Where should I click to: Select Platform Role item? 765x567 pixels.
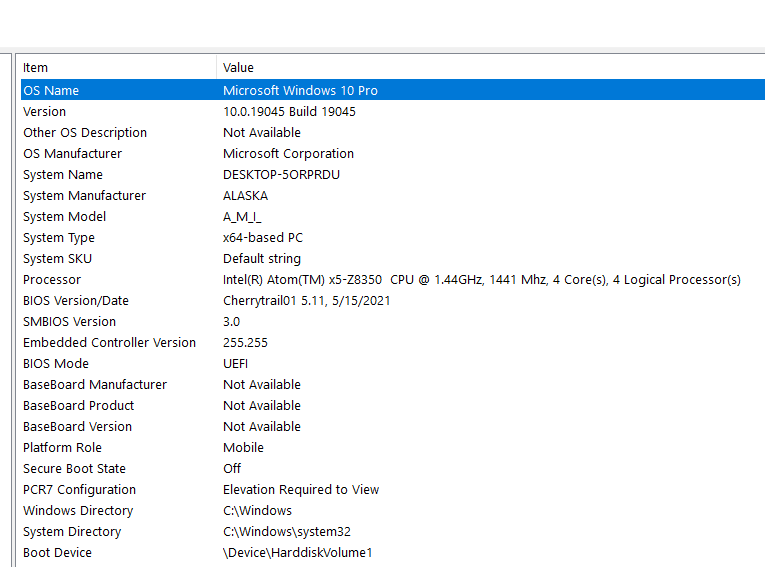pos(62,447)
